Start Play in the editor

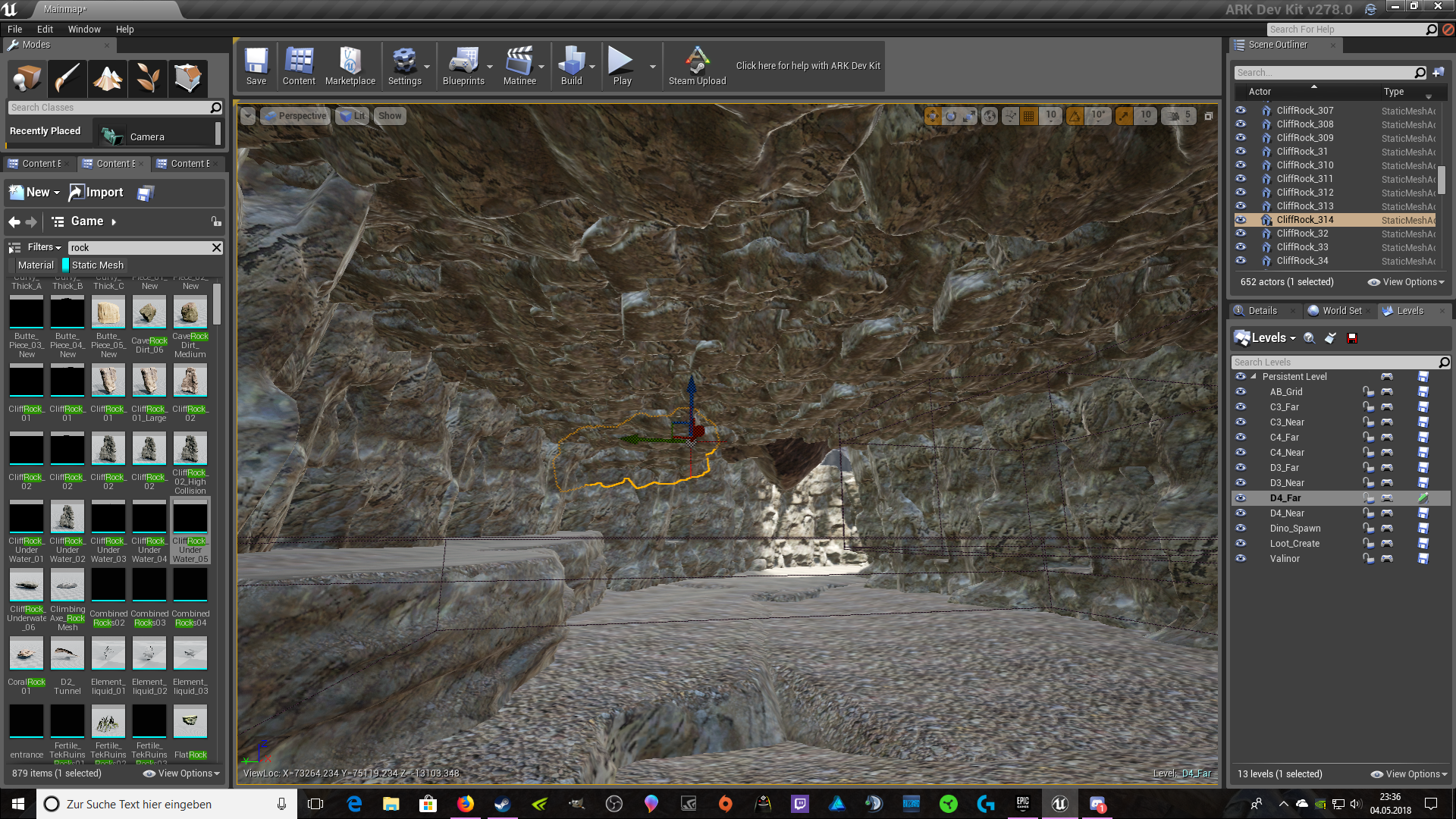pos(622,67)
